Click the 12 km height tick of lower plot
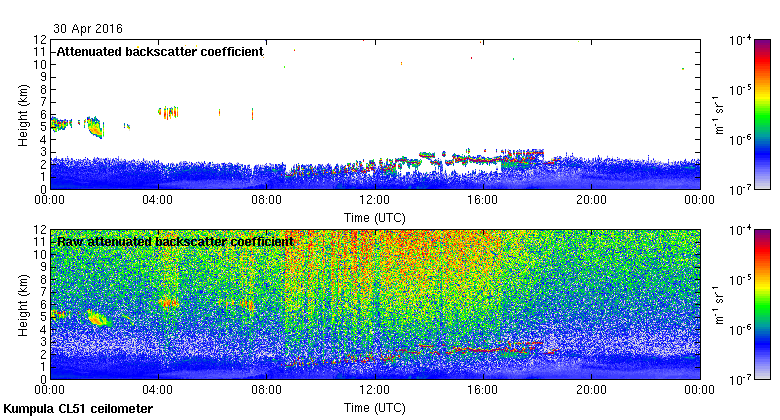 click(40, 230)
